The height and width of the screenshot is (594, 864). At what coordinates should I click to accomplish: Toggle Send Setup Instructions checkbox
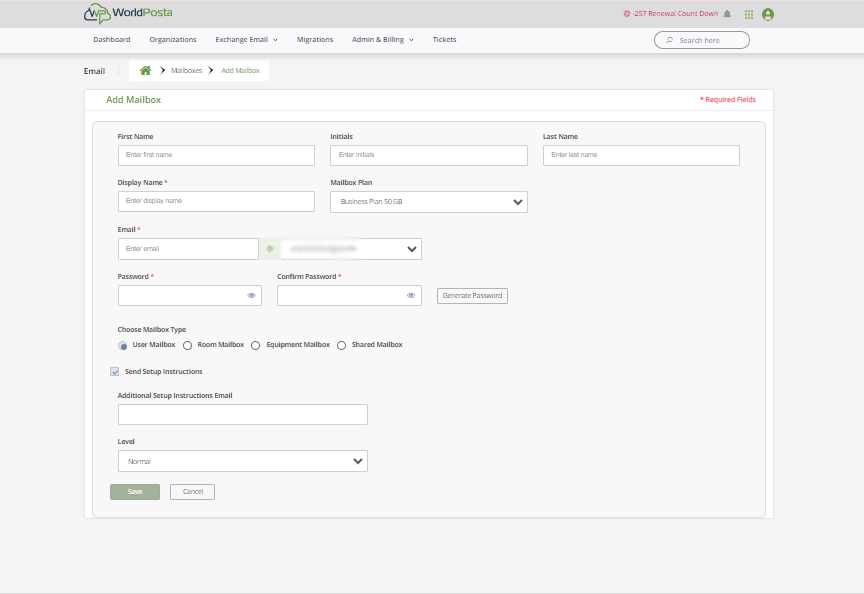pos(115,372)
